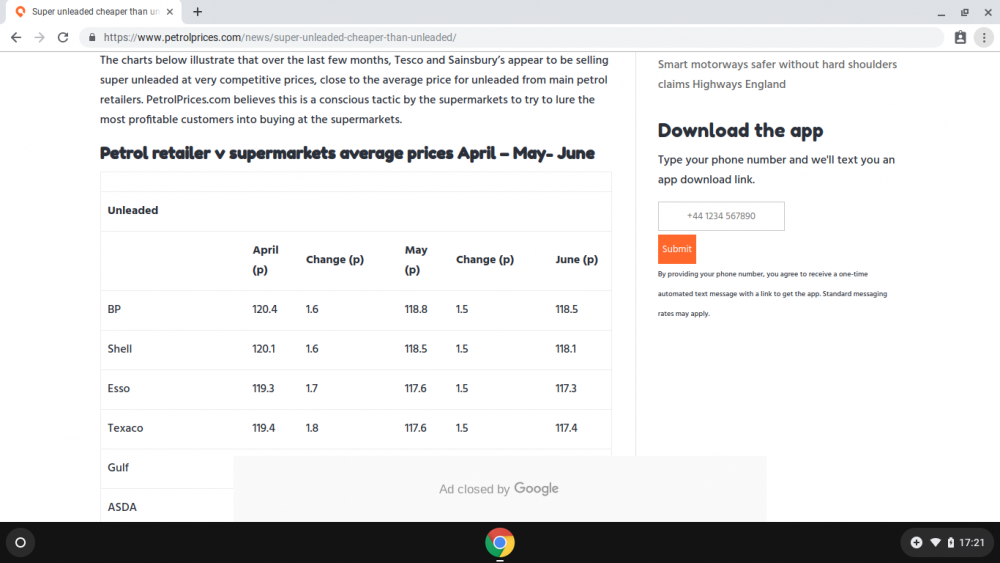Screen dimensions: 1000x563
Task: Check battery status icon in tray
Action: click(950, 543)
